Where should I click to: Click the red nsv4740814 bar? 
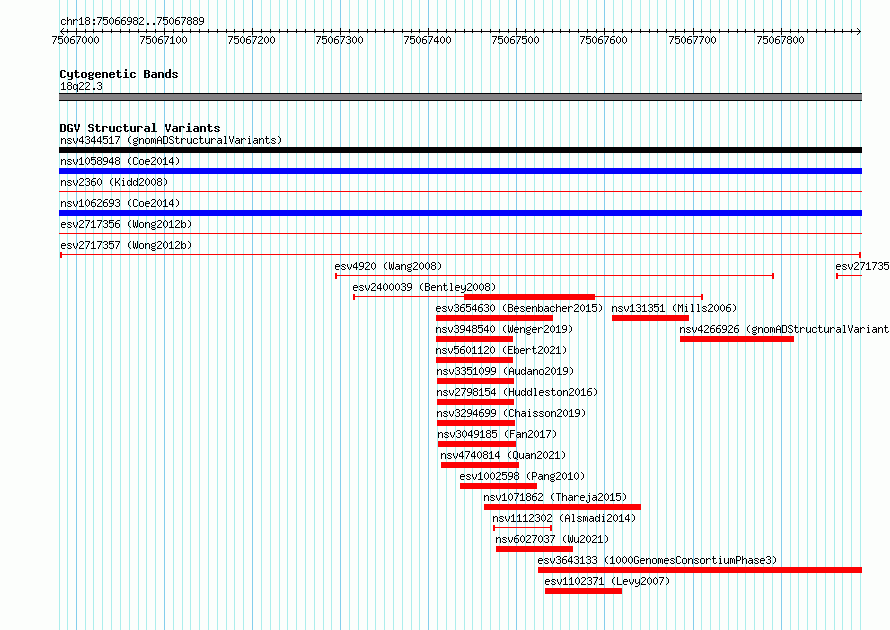click(x=480, y=465)
